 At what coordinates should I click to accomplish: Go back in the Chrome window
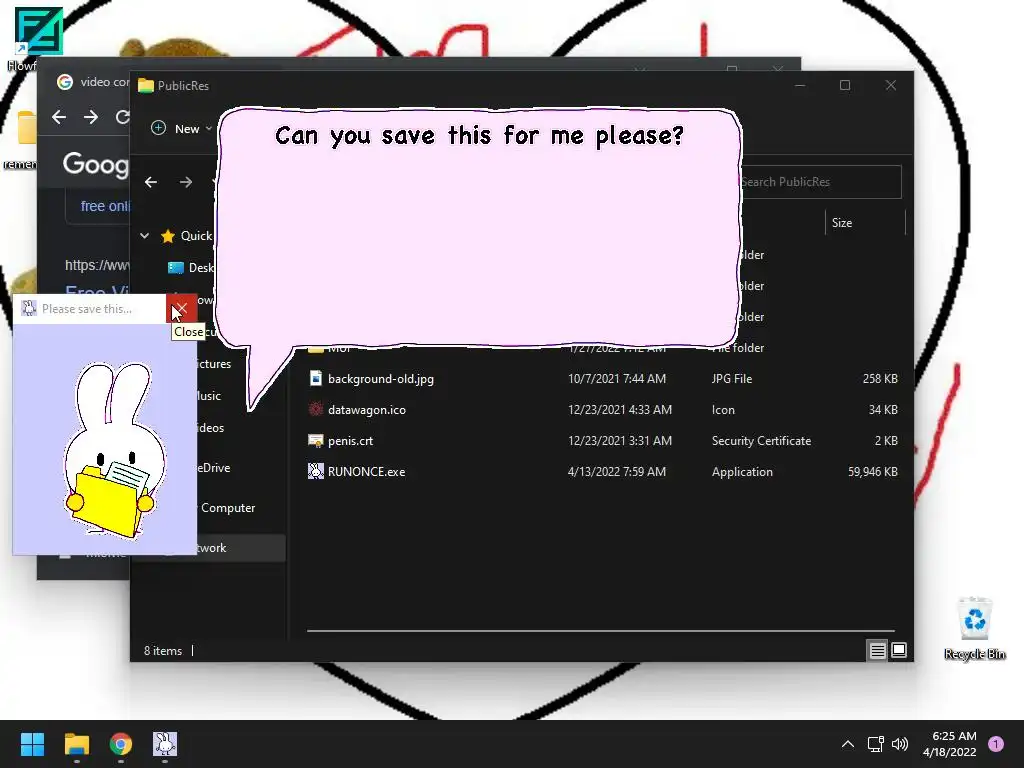click(x=59, y=117)
